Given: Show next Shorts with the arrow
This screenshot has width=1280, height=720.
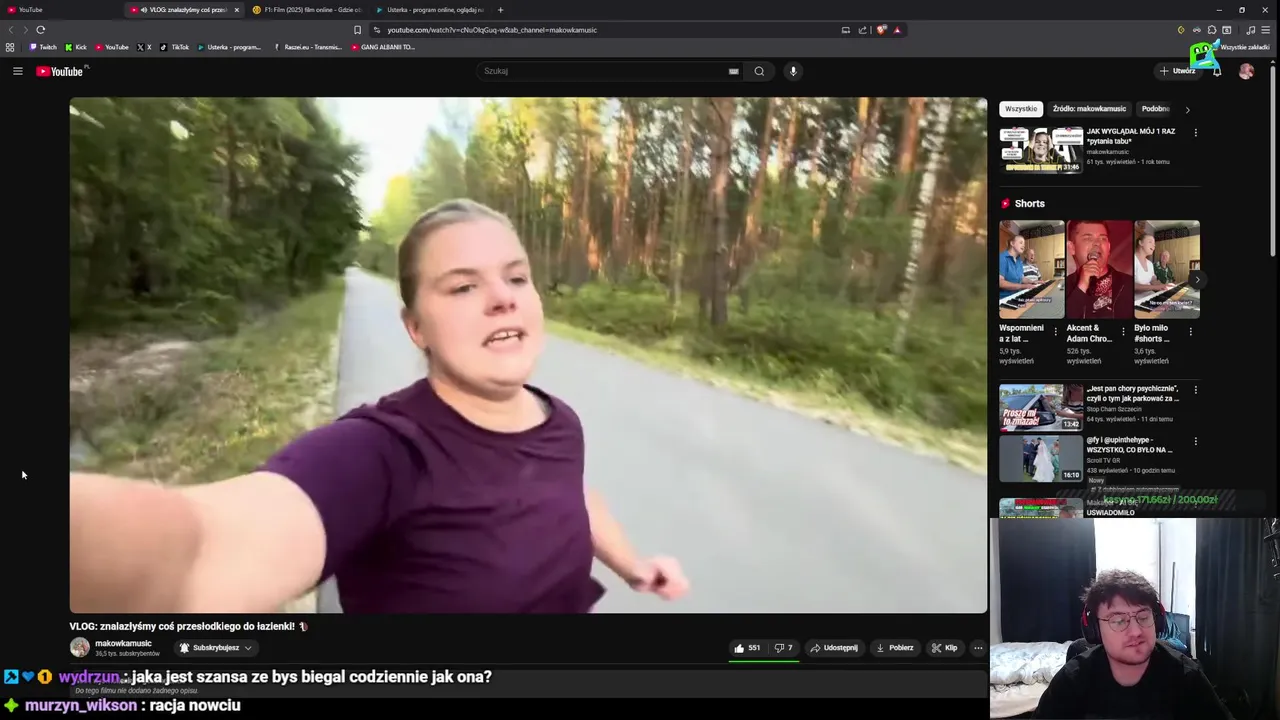Looking at the screenshot, I should click(1196, 280).
